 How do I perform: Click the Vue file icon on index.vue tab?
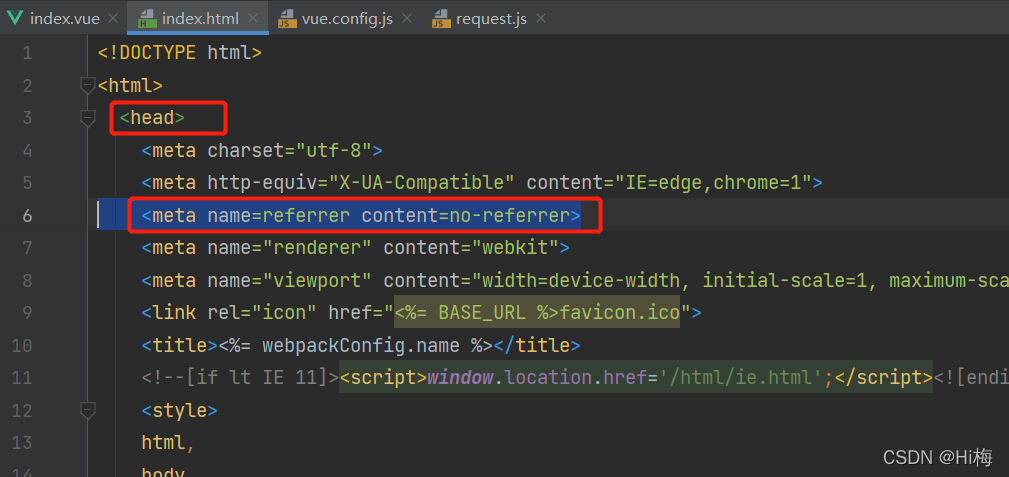pos(15,18)
